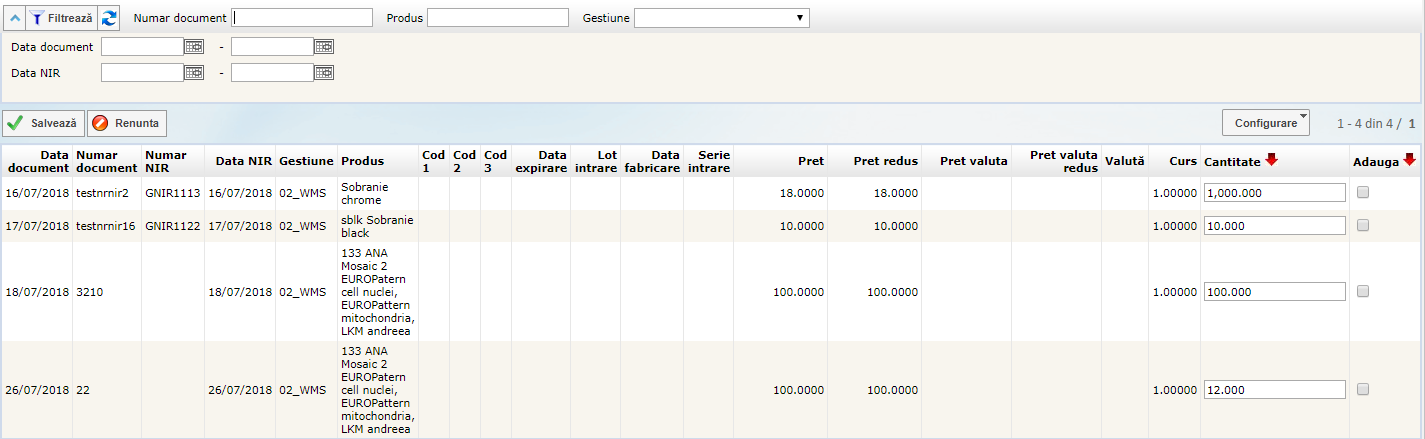This screenshot has height=439, width=1425.
Task: Edit Cantitate field showing 1,000.000
Action: point(1274,194)
